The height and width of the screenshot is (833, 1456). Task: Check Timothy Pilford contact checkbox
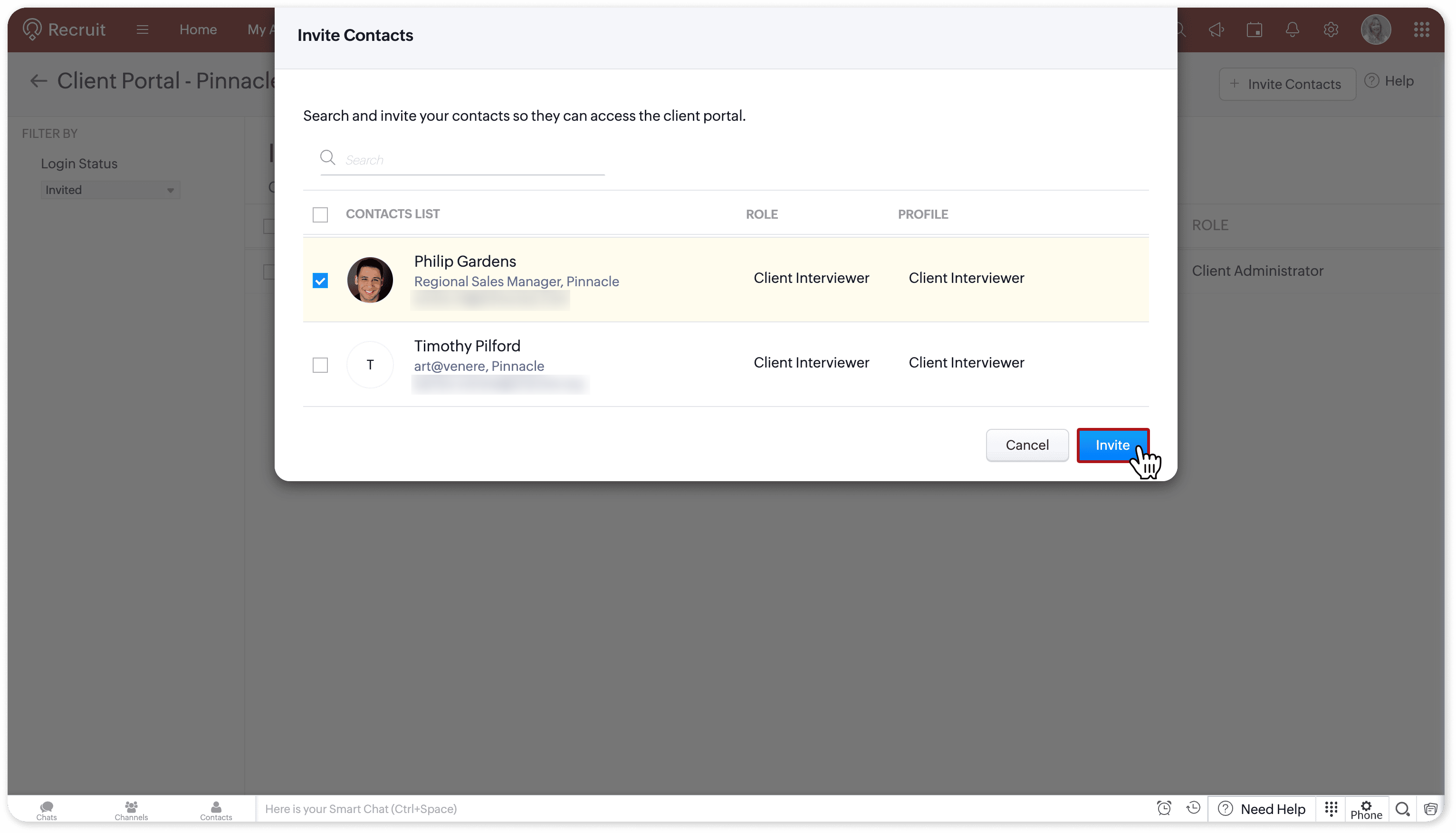(320, 365)
